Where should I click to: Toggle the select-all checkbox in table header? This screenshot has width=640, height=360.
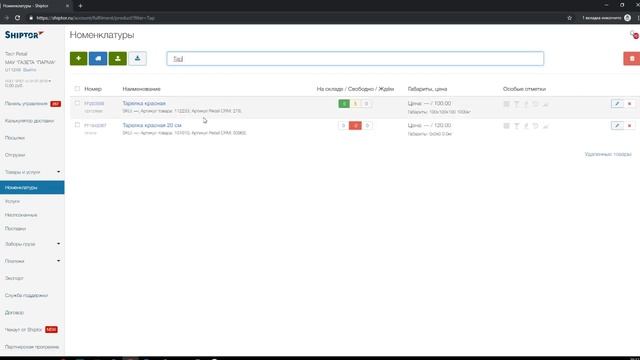tap(77, 89)
